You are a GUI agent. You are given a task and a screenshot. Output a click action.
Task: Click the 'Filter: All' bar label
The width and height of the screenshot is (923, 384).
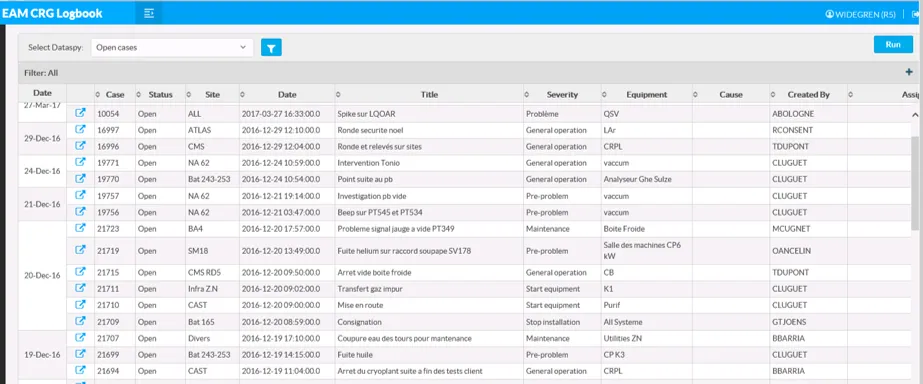coord(41,73)
